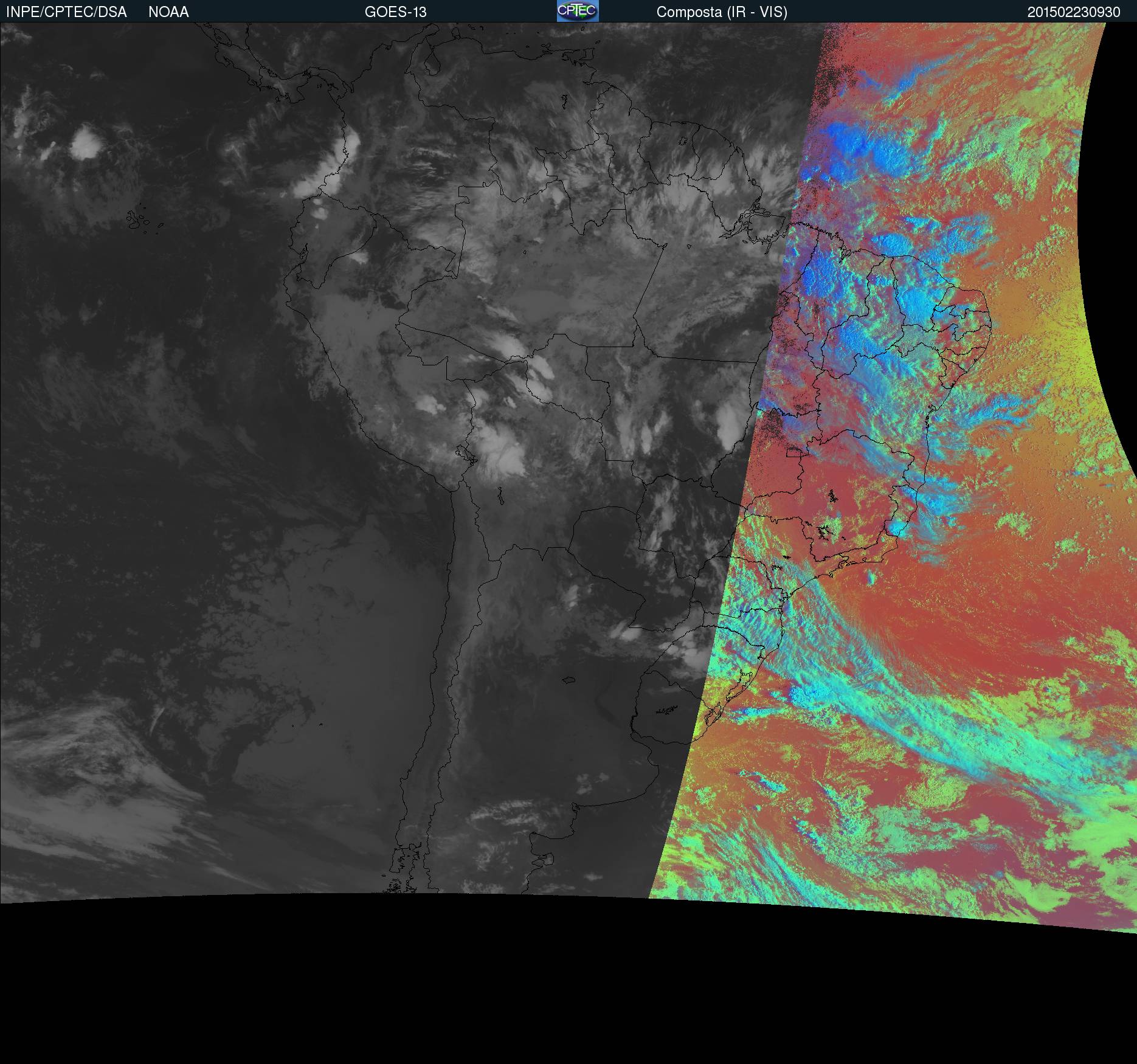Viewport: 1137px width, 1064px height.
Task: Click the CPTEC logo in header
Action: click(578, 11)
